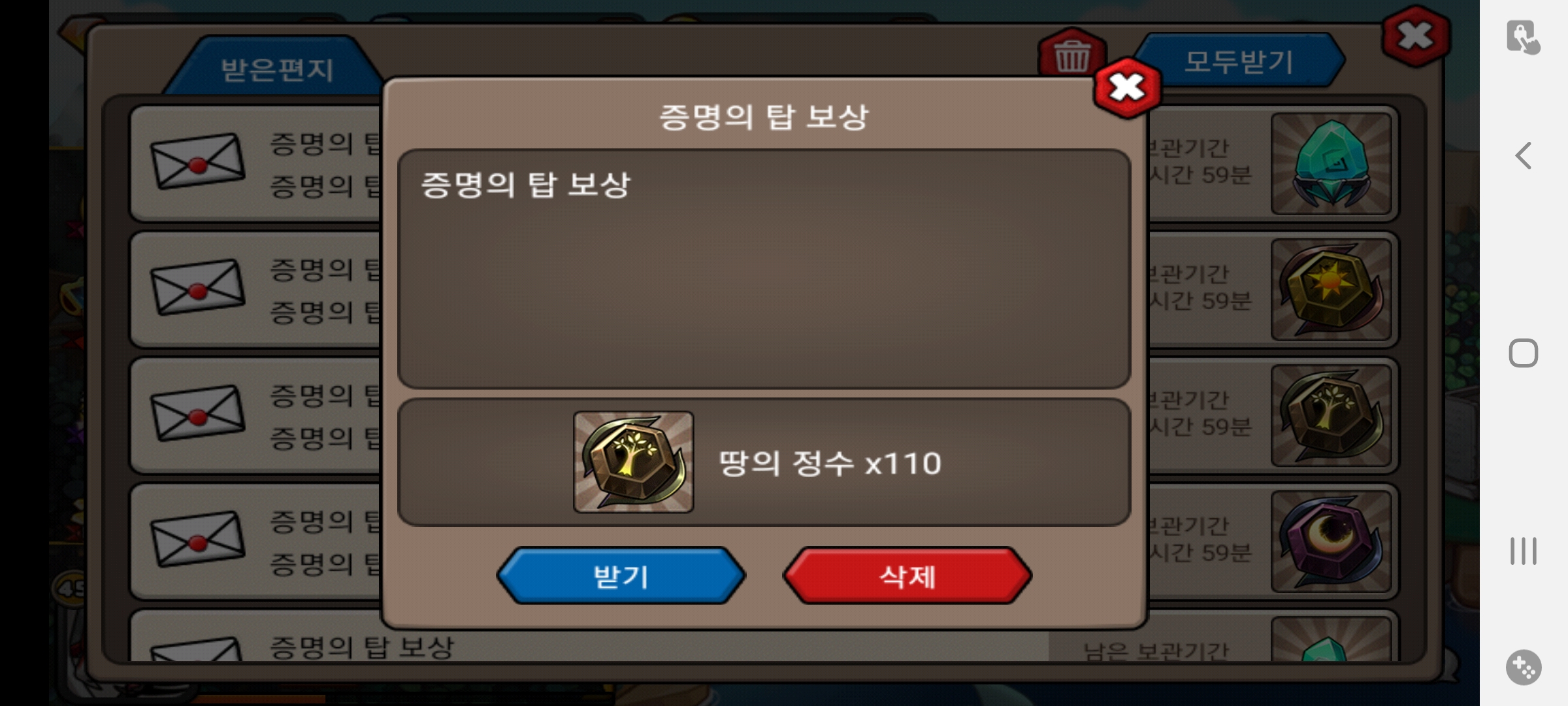Select the sun emblem essence reward icon
Viewport: 1568px width, 706px height.
tap(1331, 290)
